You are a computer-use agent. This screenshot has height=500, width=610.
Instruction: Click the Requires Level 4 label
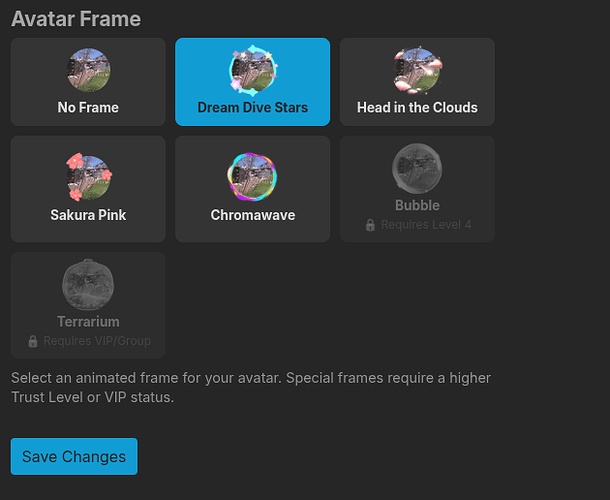426,225
